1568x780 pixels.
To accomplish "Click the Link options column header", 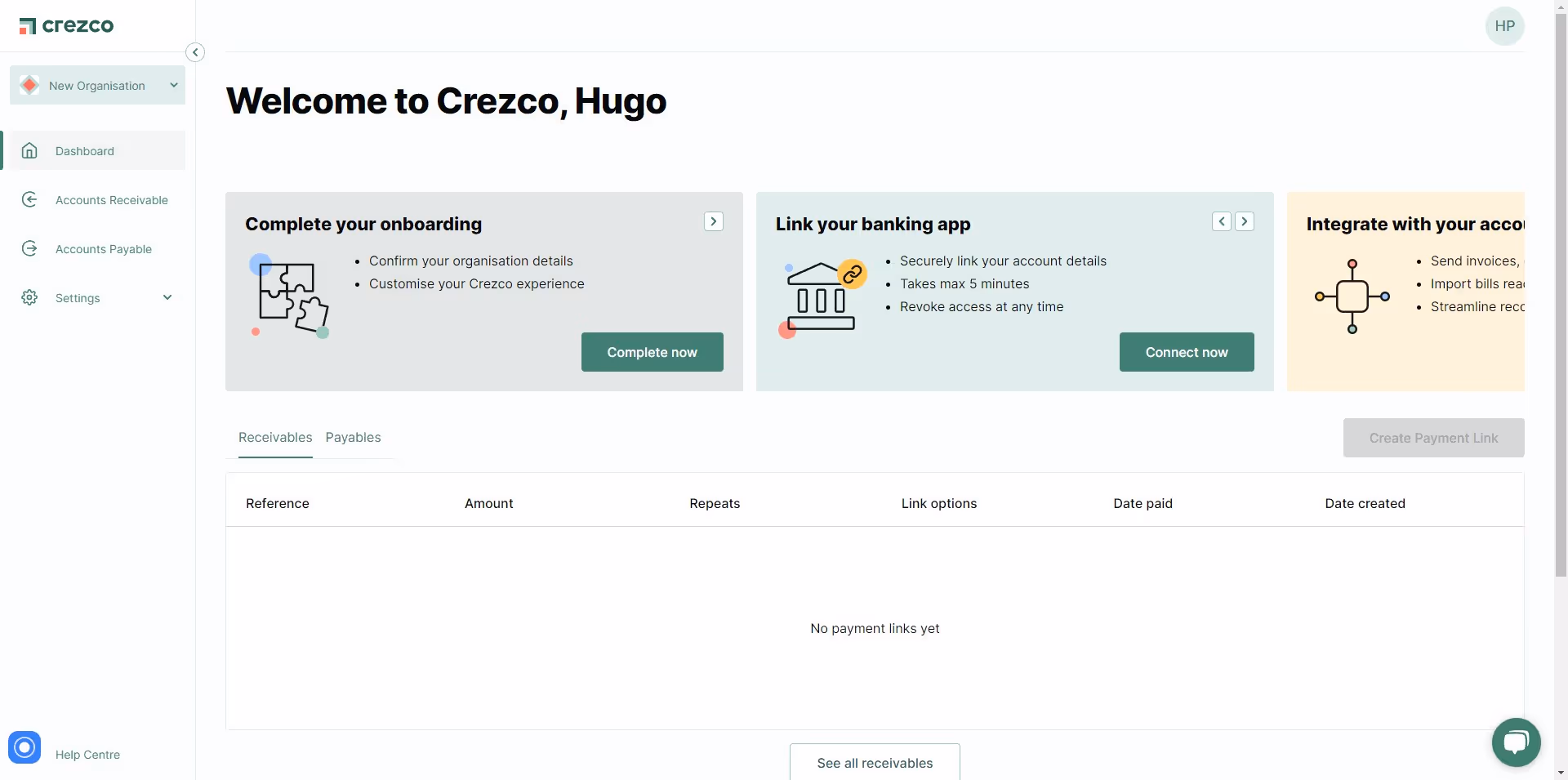I will tap(939, 503).
